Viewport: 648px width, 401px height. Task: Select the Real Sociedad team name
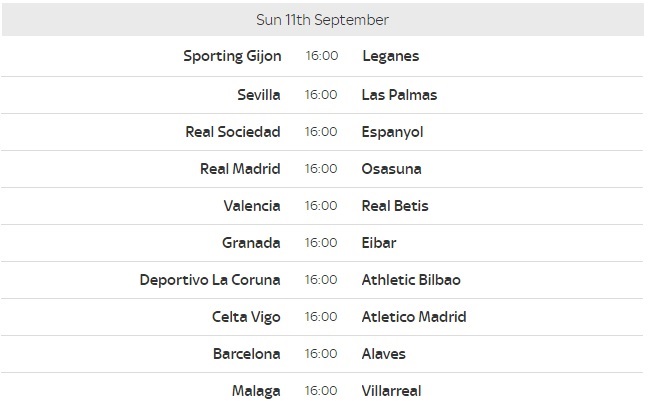click(x=233, y=131)
